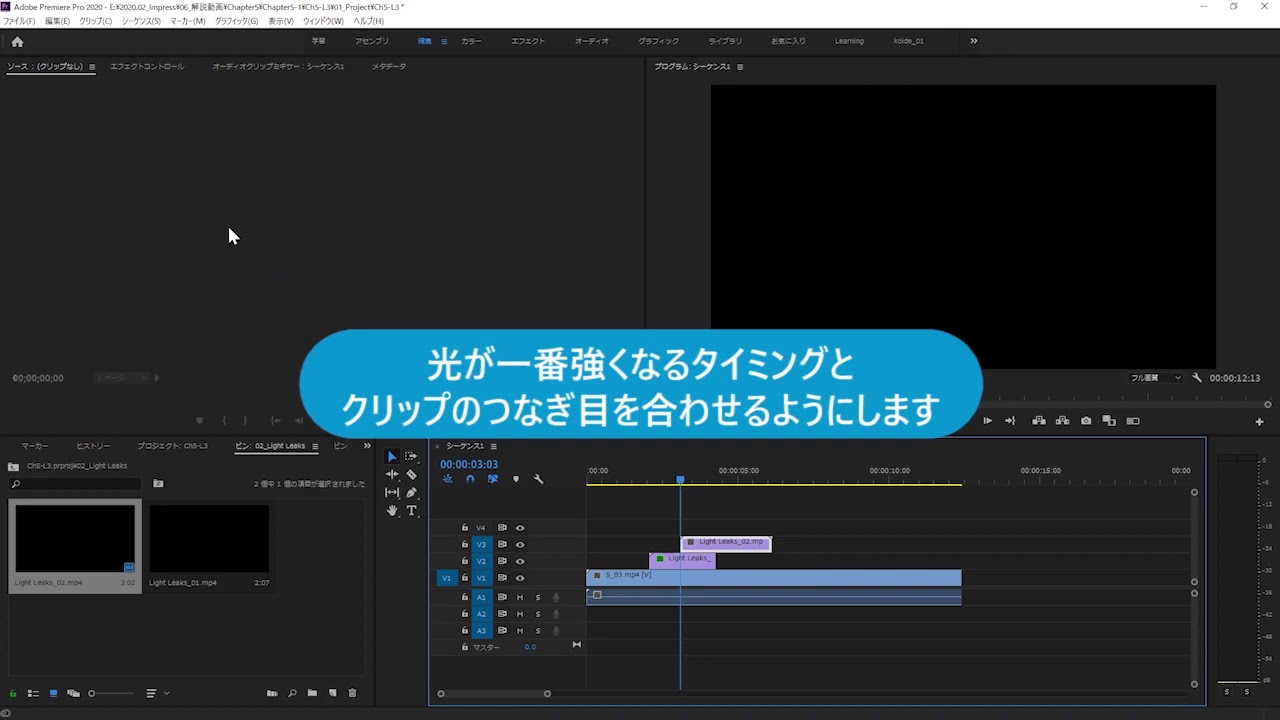This screenshot has height=720, width=1280.
Task: Click the thumbnail size zoom slider in bin
Action: tap(111, 693)
